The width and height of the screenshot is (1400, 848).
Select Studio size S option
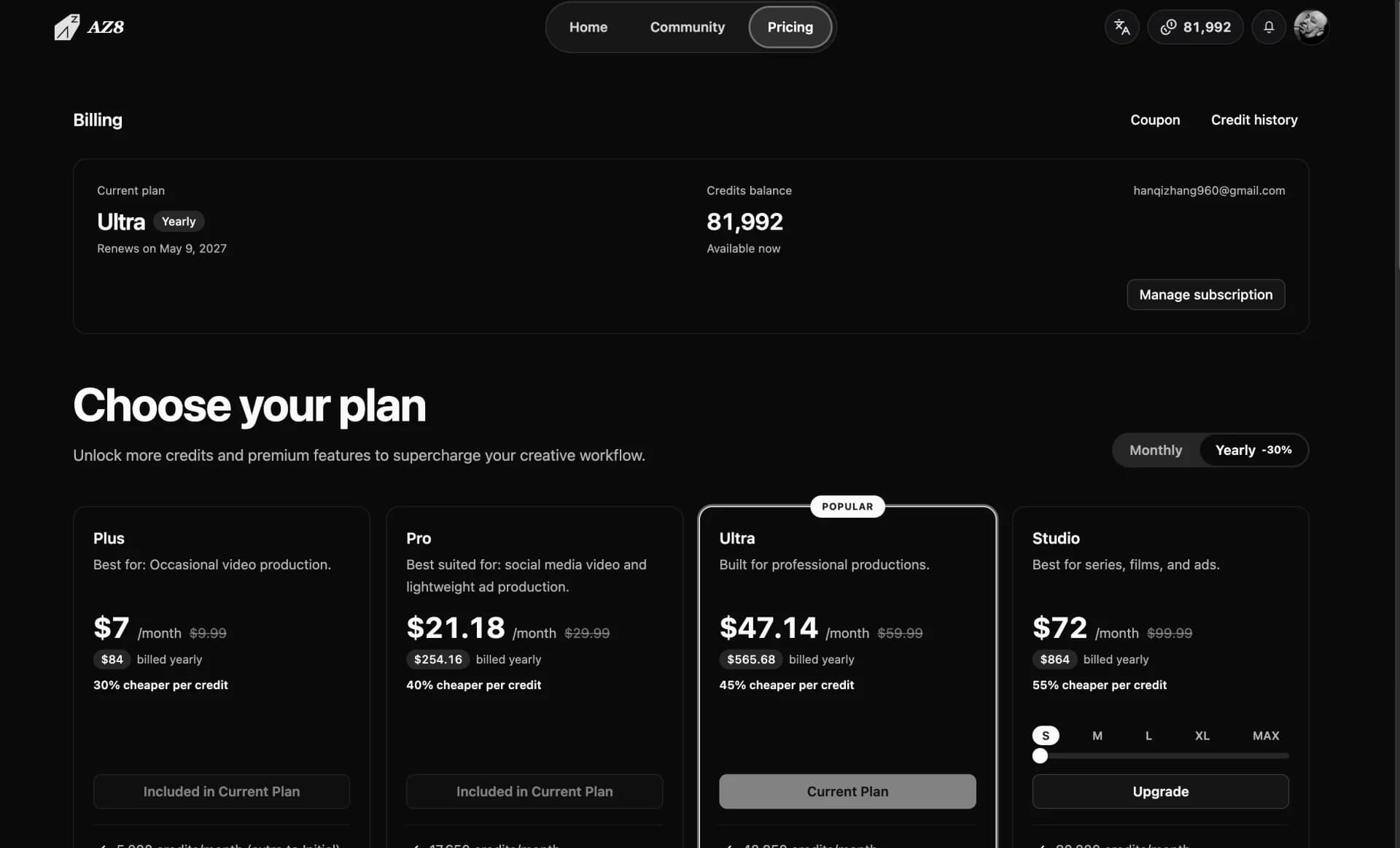click(x=1046, y=736)
